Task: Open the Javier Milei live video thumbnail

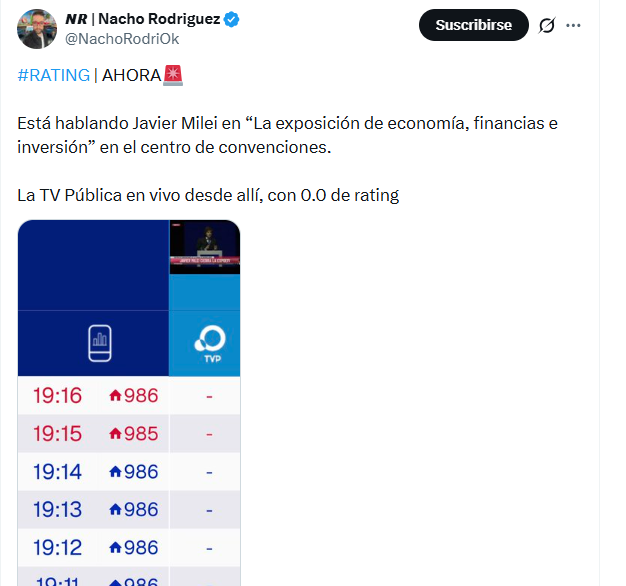Action: pyautogui.click(x=204, y=247)
